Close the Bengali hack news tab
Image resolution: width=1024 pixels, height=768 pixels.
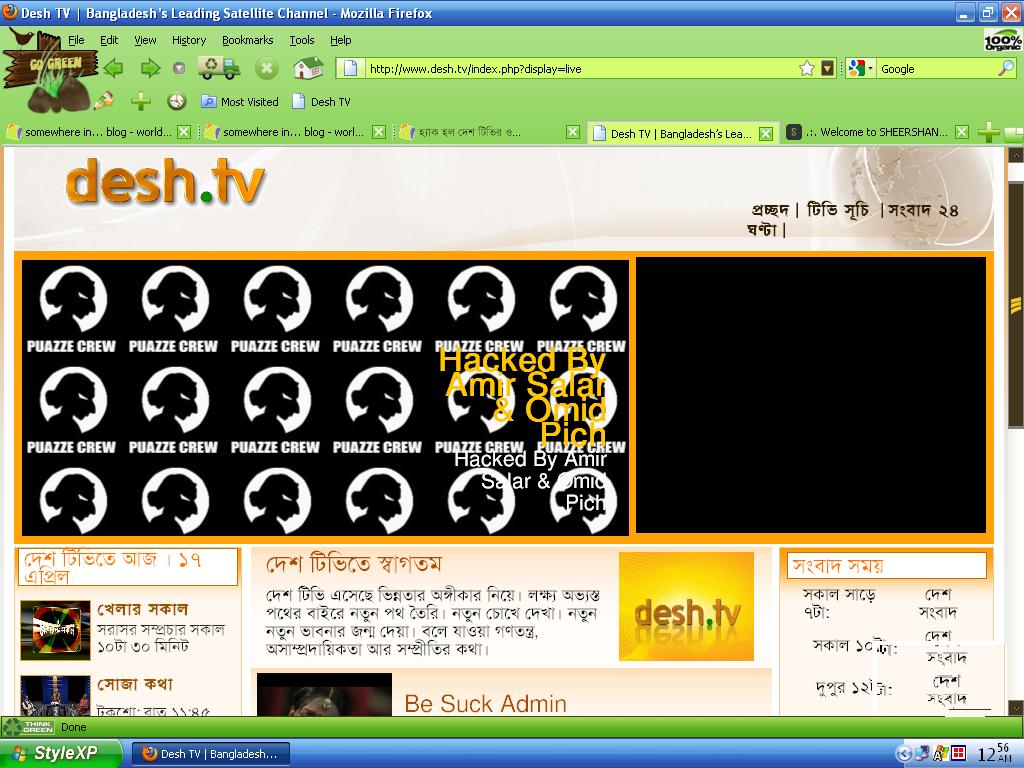[573, 132]
